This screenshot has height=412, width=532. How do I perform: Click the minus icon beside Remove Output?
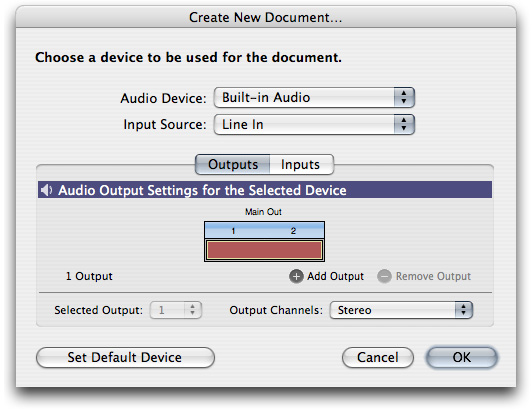tap(384, 276)
